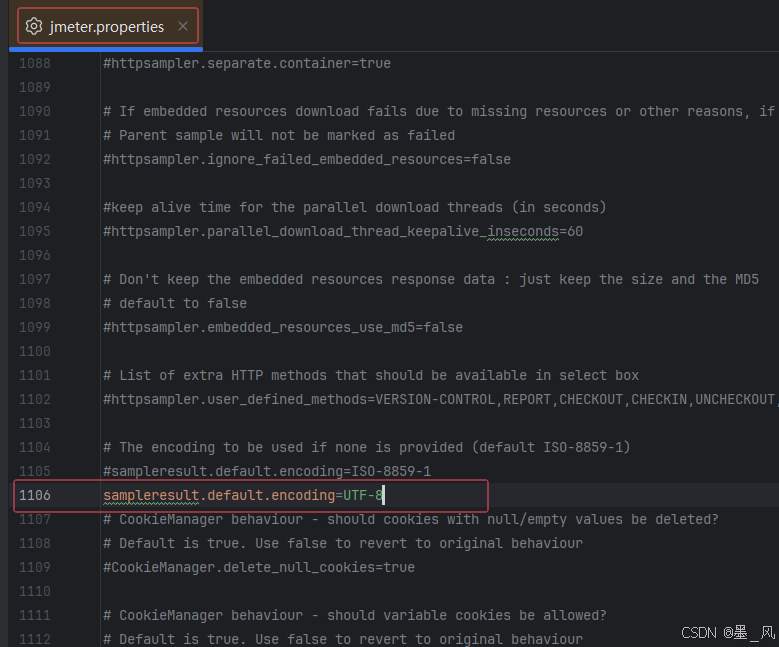Click the '# default to false' comment
Viewport: 779px width, 647px height.
coord(175,303)
